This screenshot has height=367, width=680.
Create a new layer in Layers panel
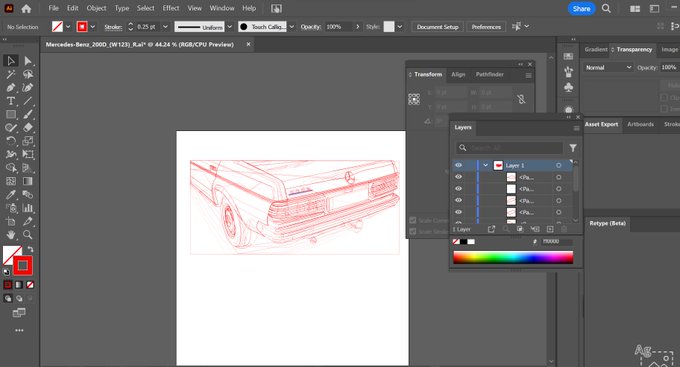(550, 229)
